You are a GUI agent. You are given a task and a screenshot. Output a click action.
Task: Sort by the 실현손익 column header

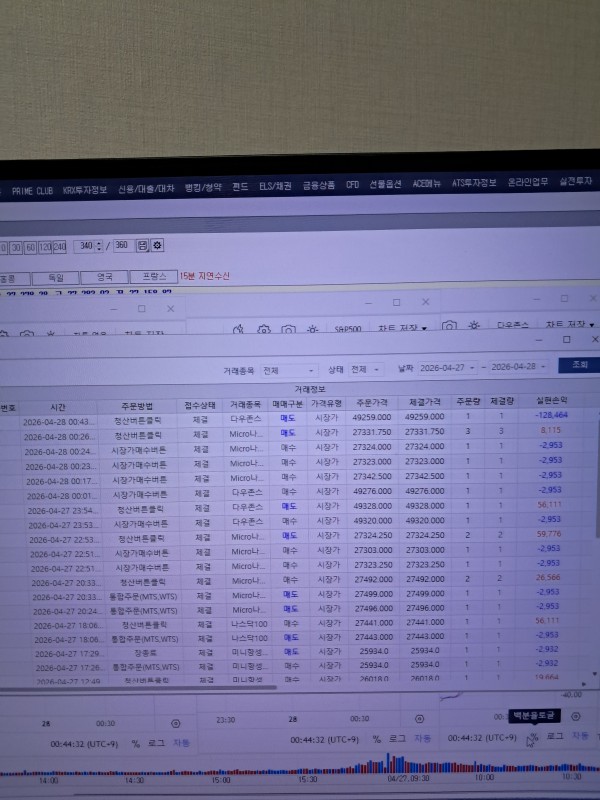(x=552, y=400)
